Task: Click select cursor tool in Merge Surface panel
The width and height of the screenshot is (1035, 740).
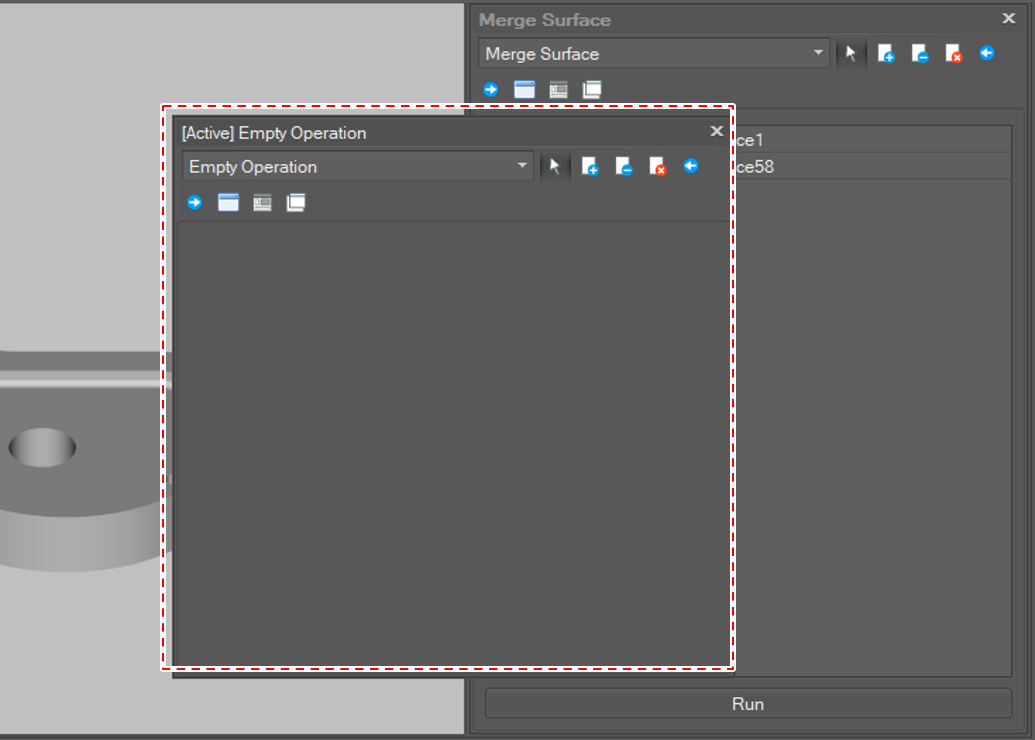Action: pyautogui.click(x=851, y=54)
